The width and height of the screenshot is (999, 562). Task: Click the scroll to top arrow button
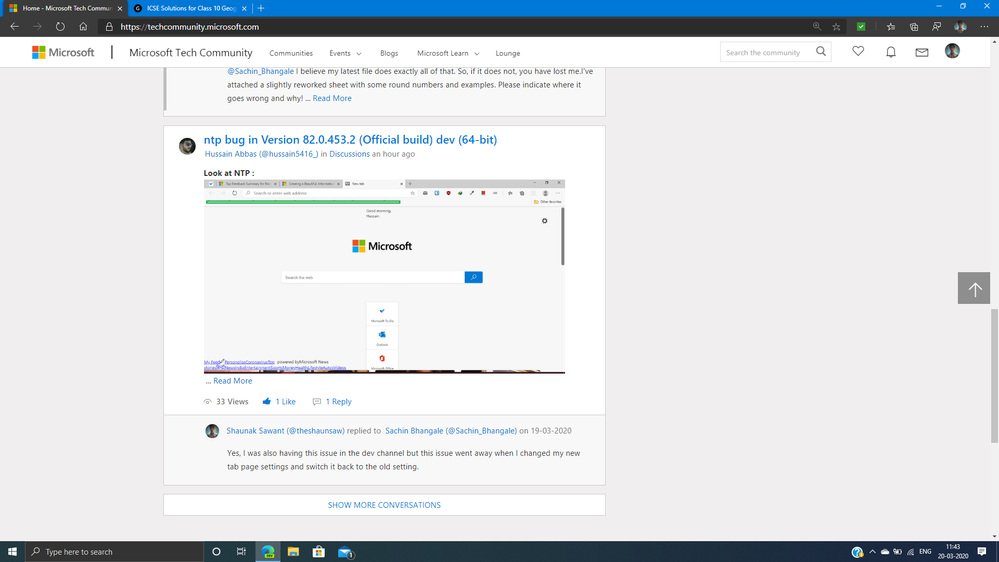[974, 288]
